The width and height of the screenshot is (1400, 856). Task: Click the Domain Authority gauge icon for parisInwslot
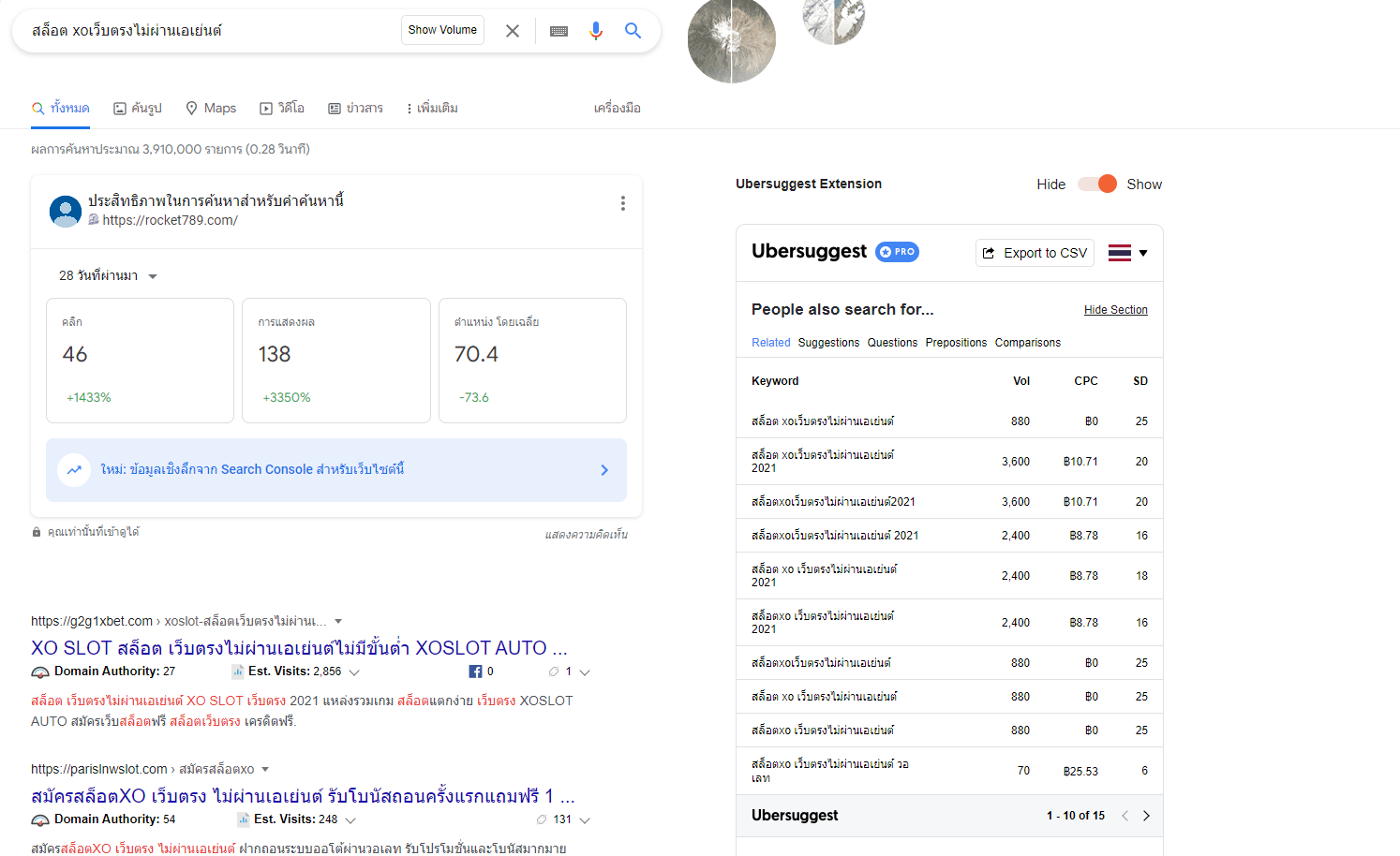(40, 820)
